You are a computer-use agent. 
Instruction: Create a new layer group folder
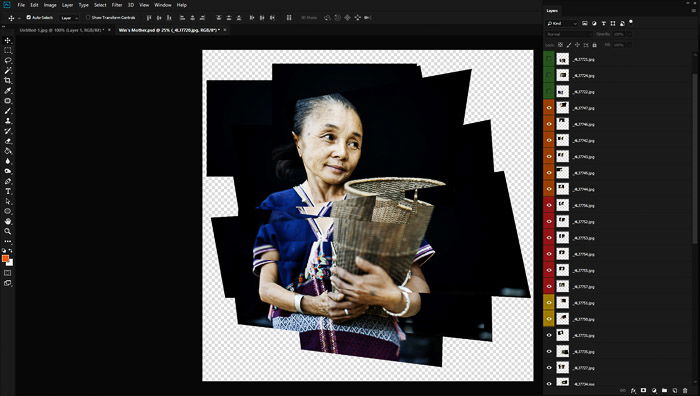pos(664,391)
